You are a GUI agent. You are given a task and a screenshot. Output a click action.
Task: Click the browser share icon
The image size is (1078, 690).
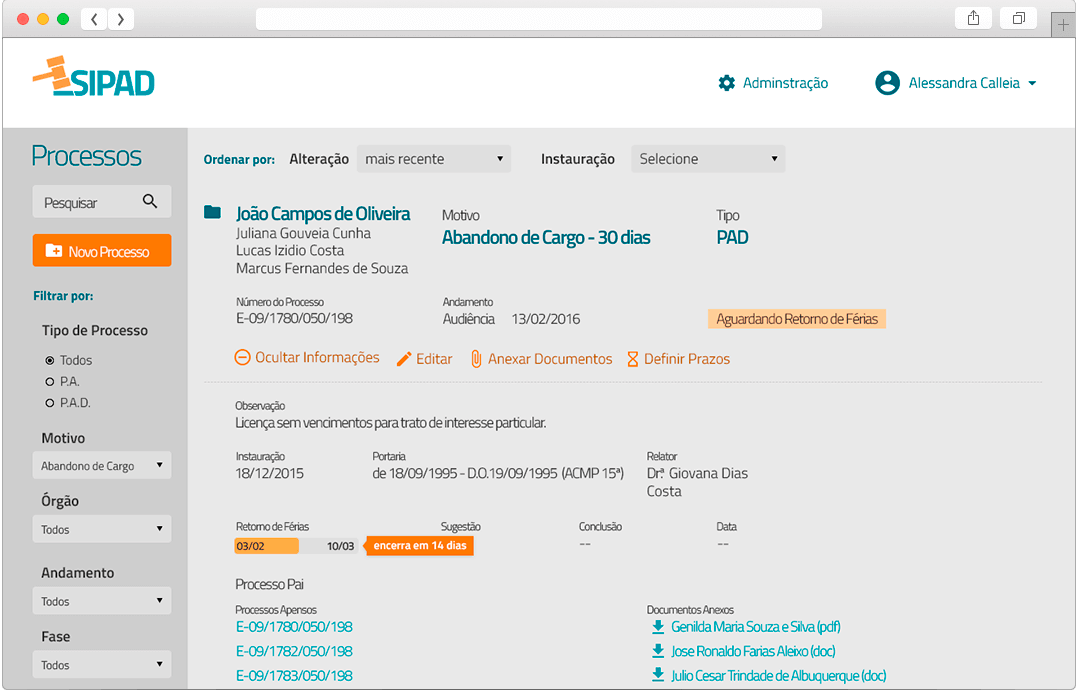(x=972, y=18)
